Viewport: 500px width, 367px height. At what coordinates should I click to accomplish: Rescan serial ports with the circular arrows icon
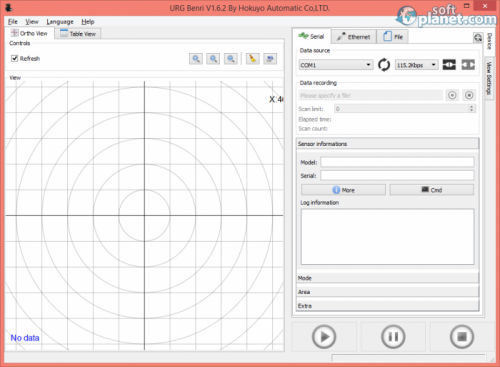pos(384,65)
